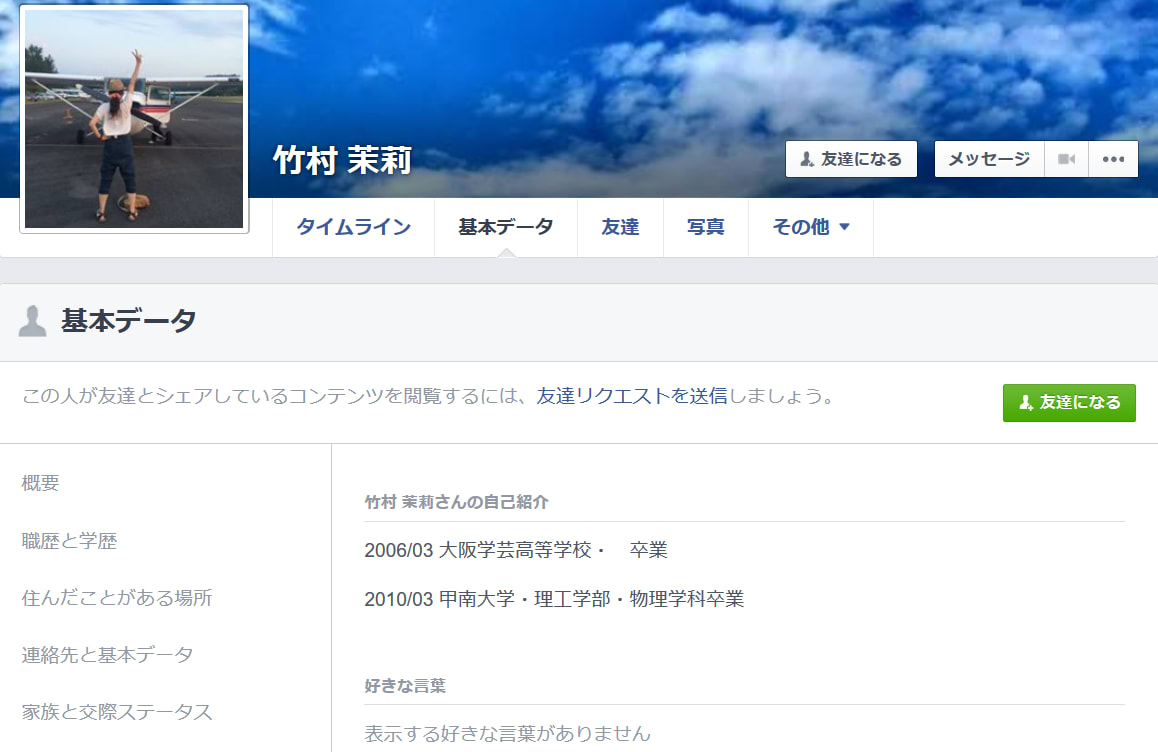Click the profile name 竹村 茉莉
The height and width of the screenshot is (752, 1158).
coord(342,160)
